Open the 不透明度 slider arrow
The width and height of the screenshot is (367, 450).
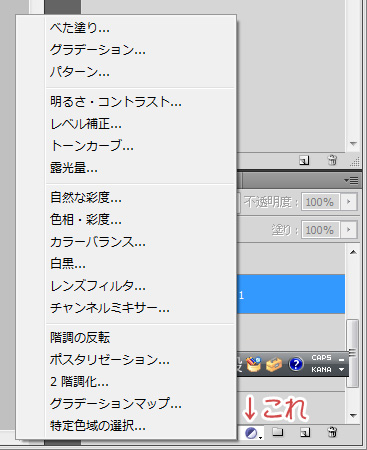(x=349, y=202)
